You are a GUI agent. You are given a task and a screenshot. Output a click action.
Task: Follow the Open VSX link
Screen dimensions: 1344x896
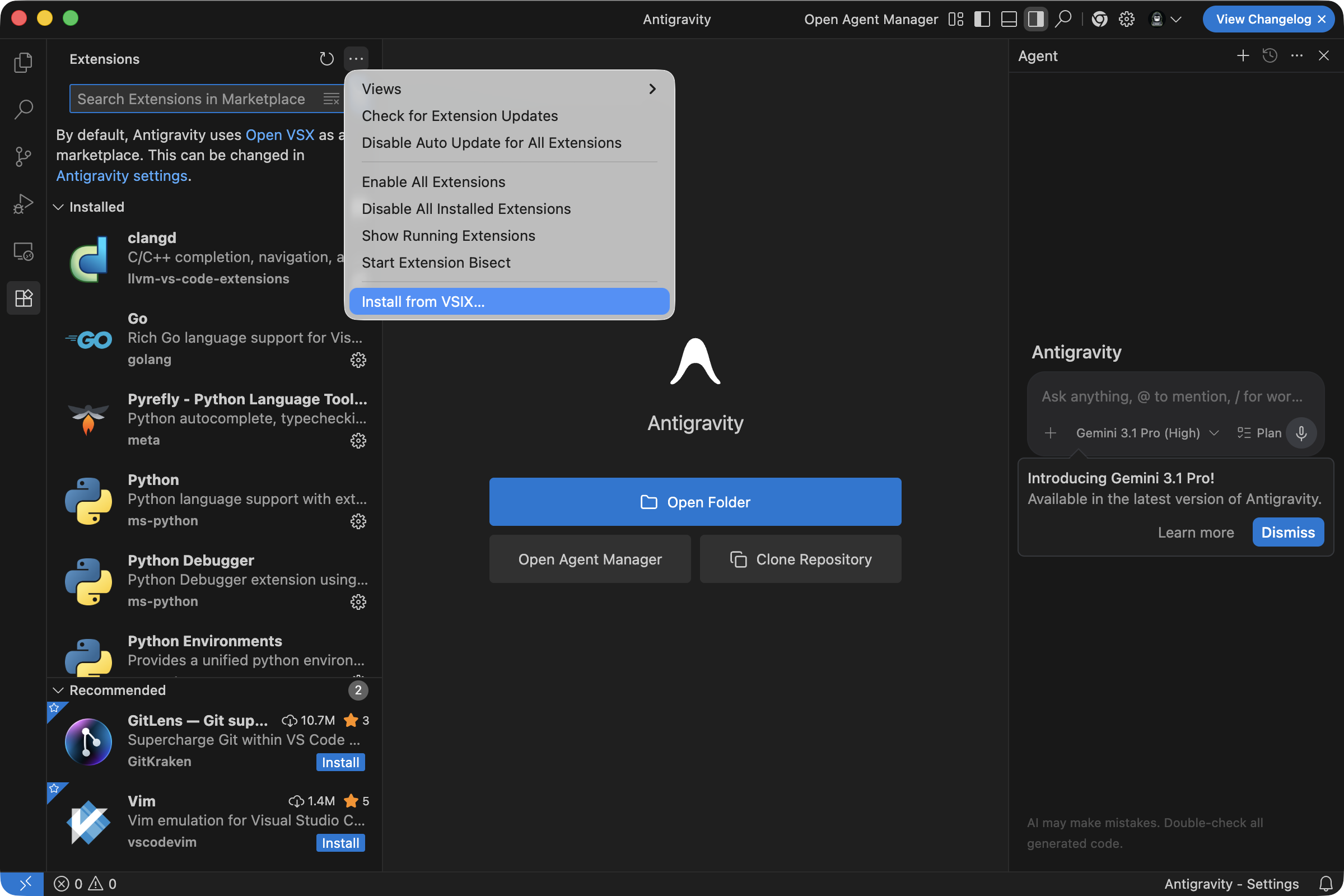tap(280, 135)
